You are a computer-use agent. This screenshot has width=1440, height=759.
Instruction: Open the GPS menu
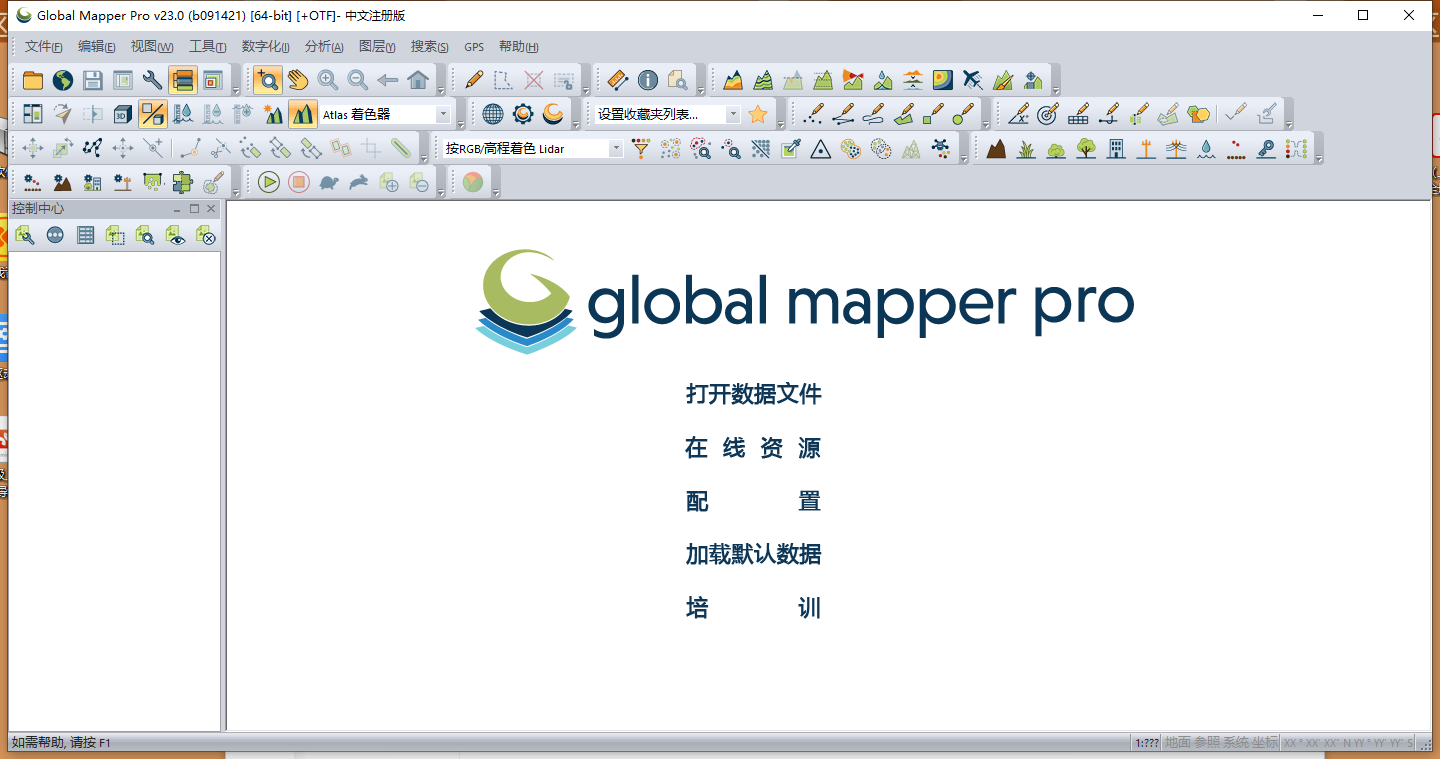[474, 47]
